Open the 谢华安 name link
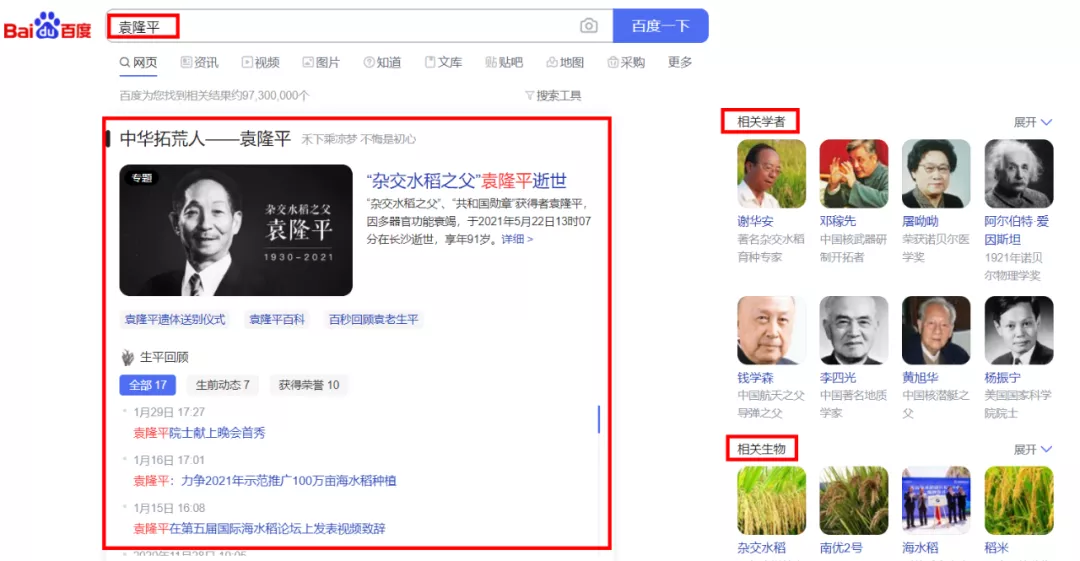This screenshot has height=561, width=1080. (755, 222)
